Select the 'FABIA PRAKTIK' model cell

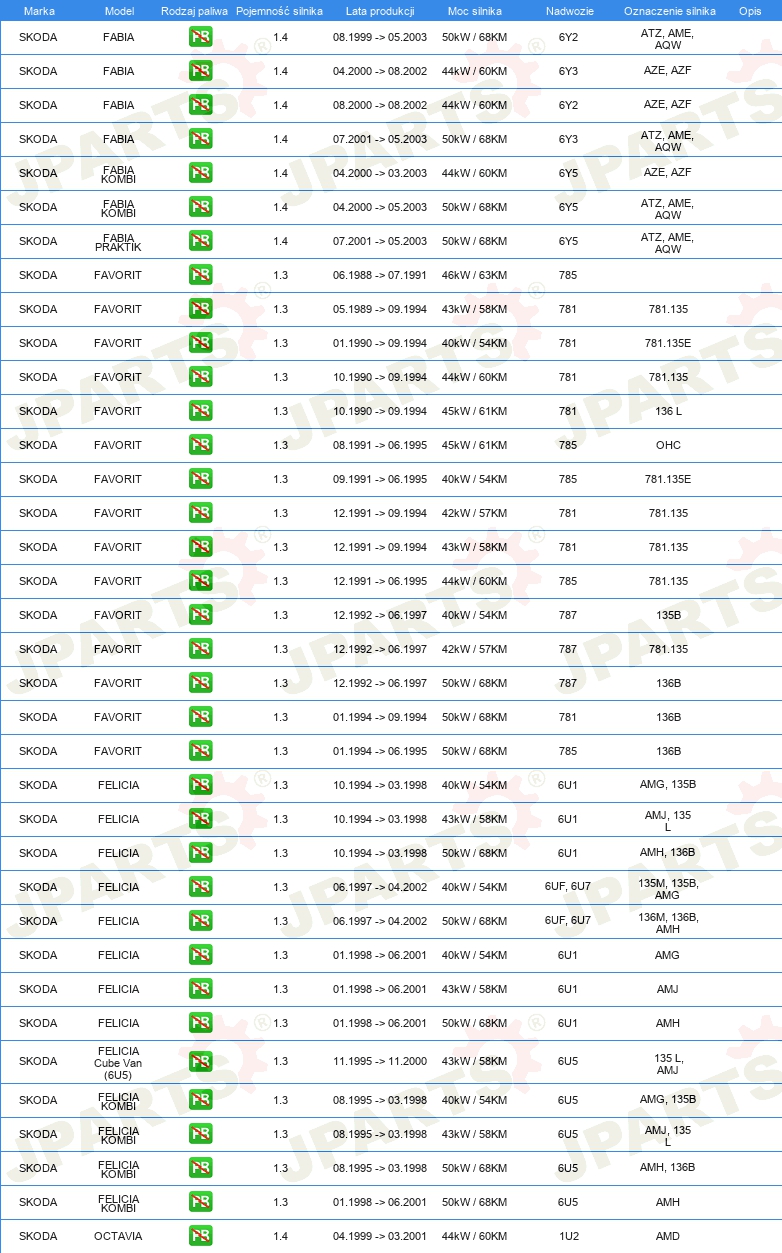coord(118,241)
